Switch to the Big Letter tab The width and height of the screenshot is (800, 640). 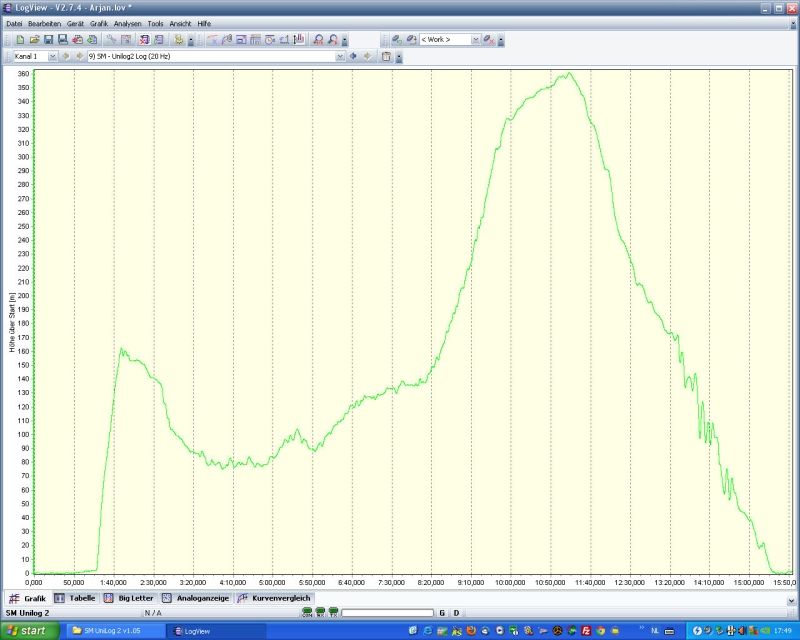click(129, 598)
